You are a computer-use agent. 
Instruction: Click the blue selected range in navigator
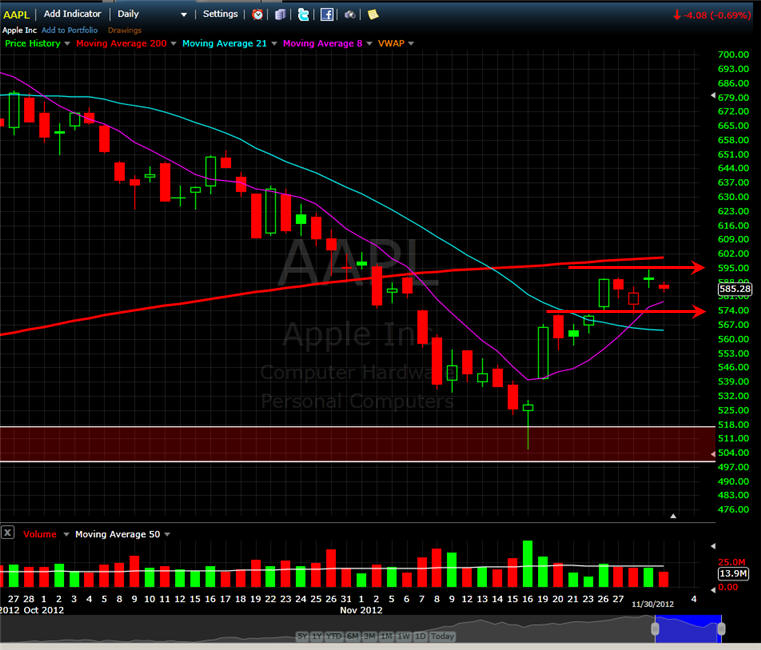click(688, 629)
